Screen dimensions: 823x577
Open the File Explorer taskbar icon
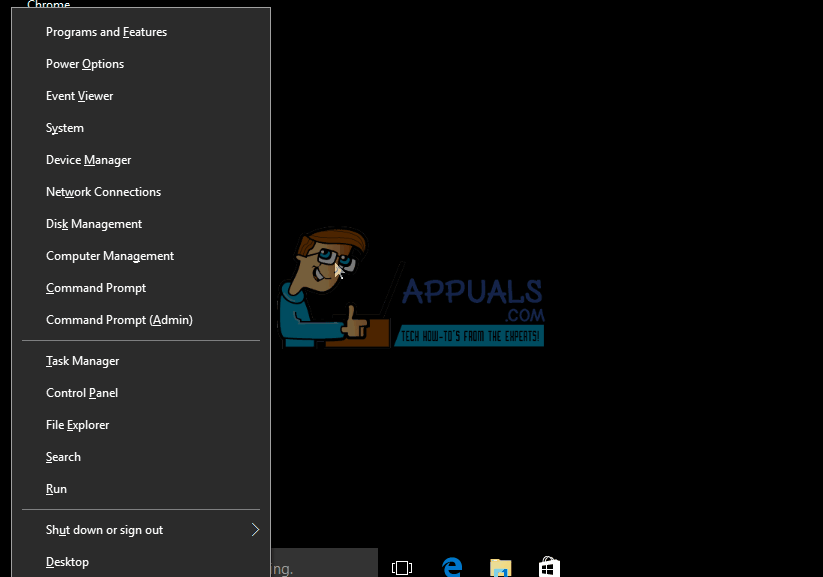[x=501, y=566]
